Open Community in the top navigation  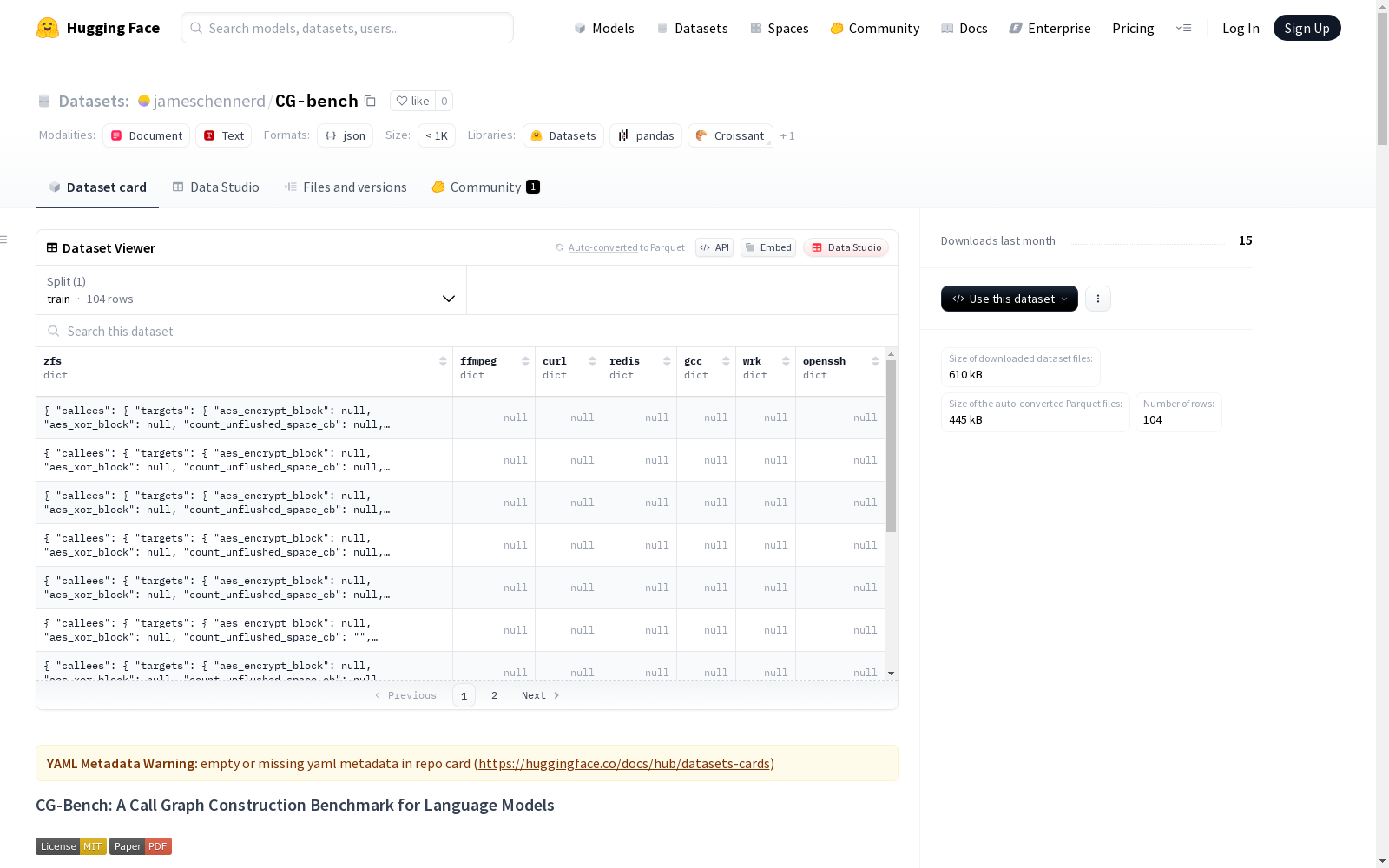(x=874, y=28)
